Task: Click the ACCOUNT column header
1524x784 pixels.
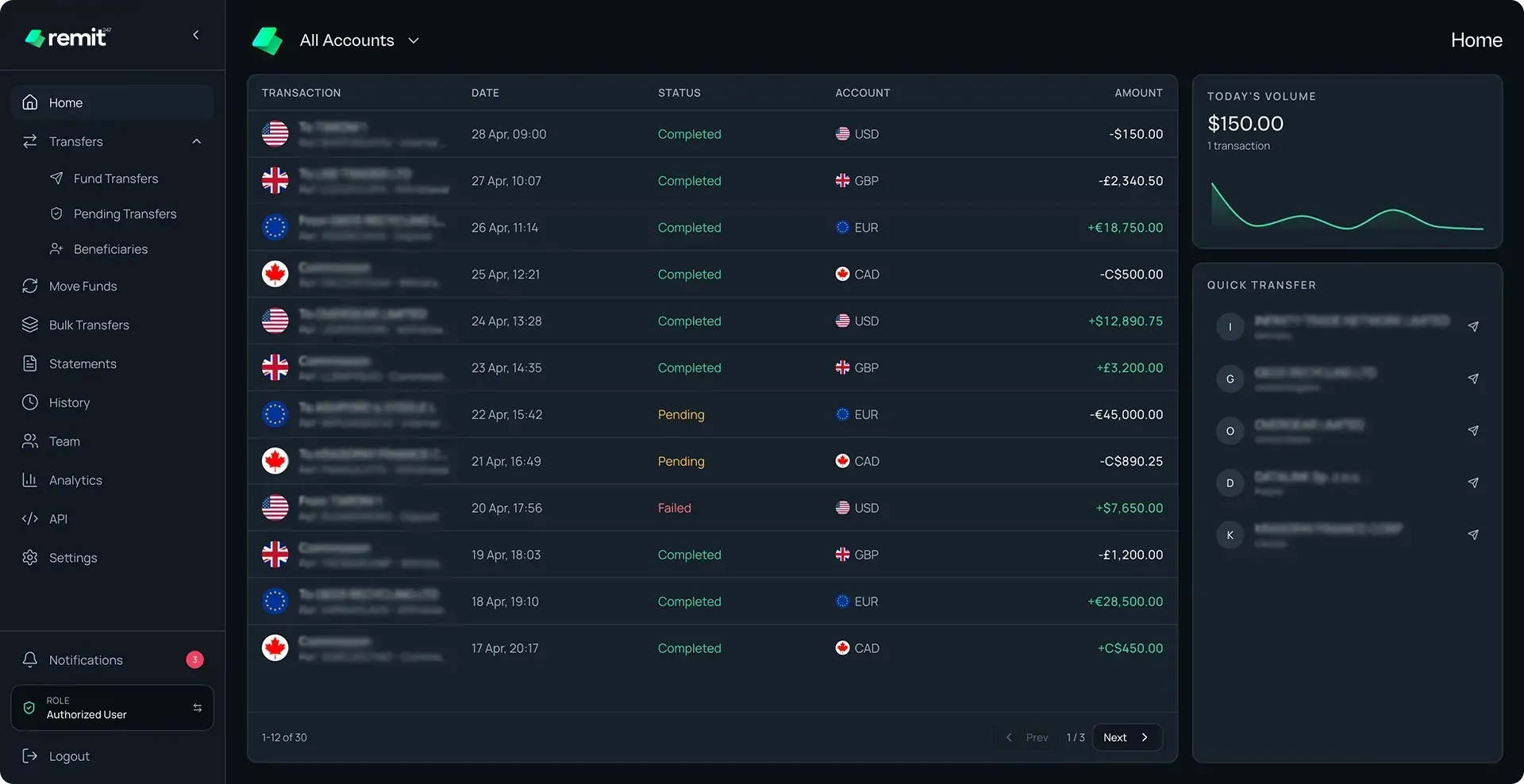Action: pyautogui.click(x=863, y=93)
